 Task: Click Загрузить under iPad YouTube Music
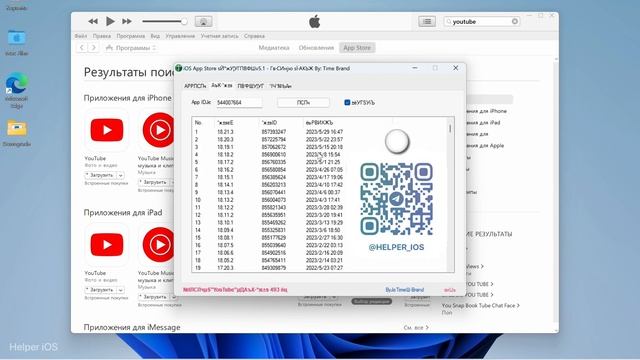153,297
